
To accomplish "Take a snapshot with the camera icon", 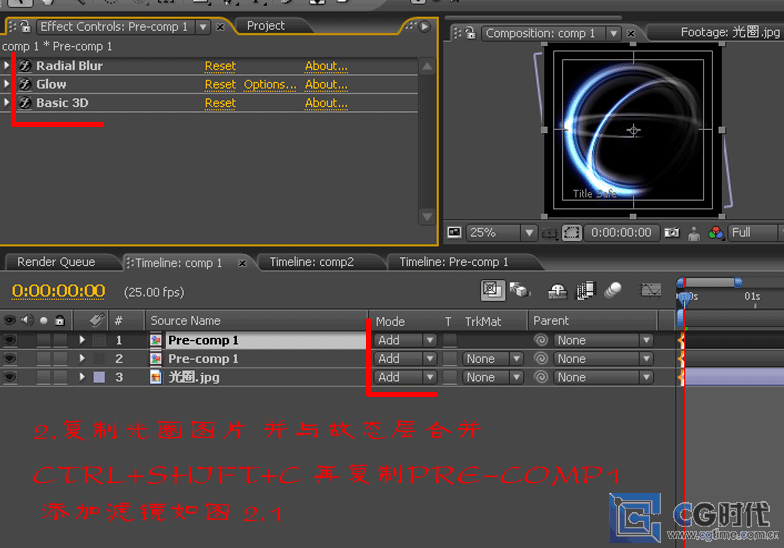I will (x=672, y=232).
